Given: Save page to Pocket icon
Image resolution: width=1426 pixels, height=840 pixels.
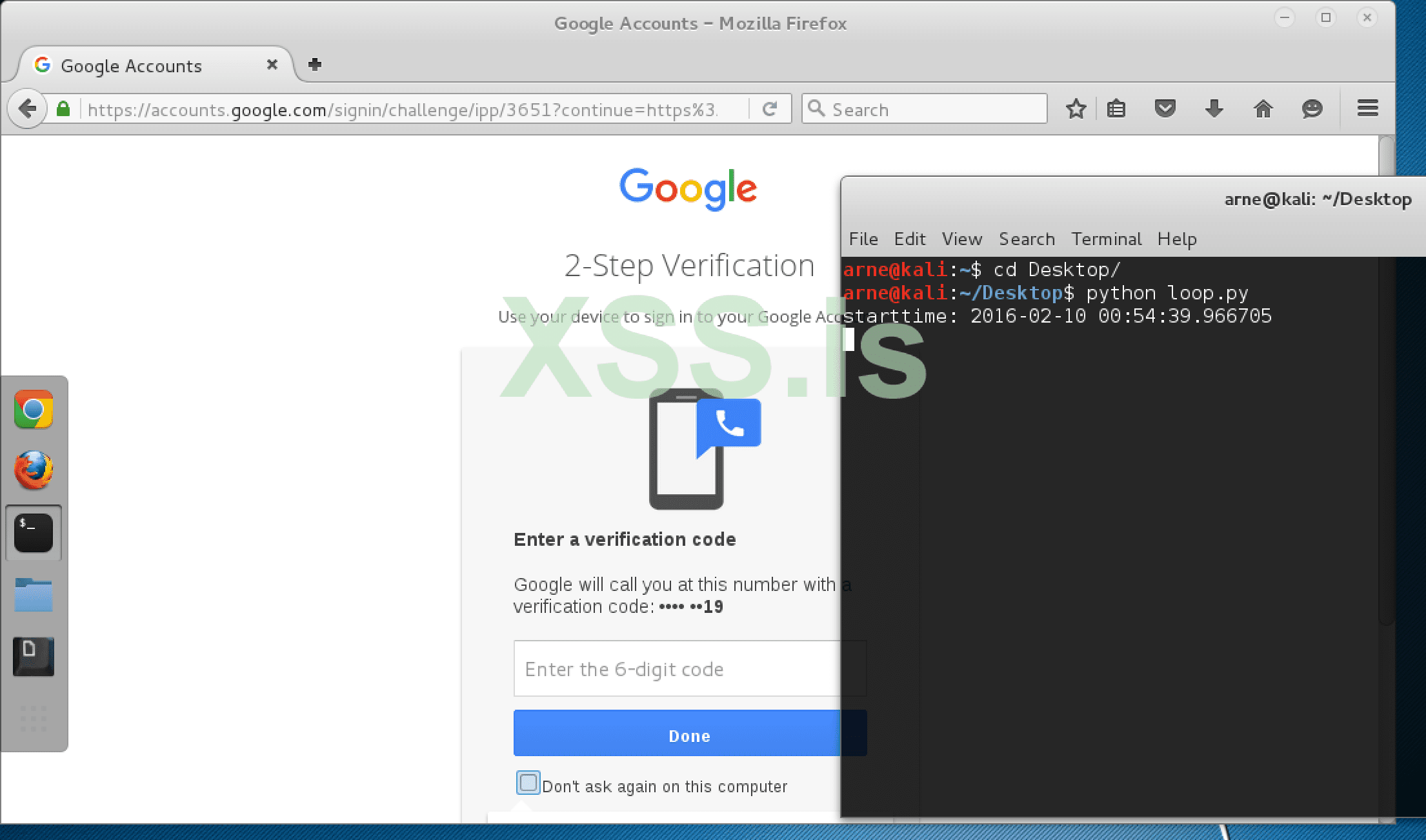Looking at the screenshot, I should (1165, 109).
